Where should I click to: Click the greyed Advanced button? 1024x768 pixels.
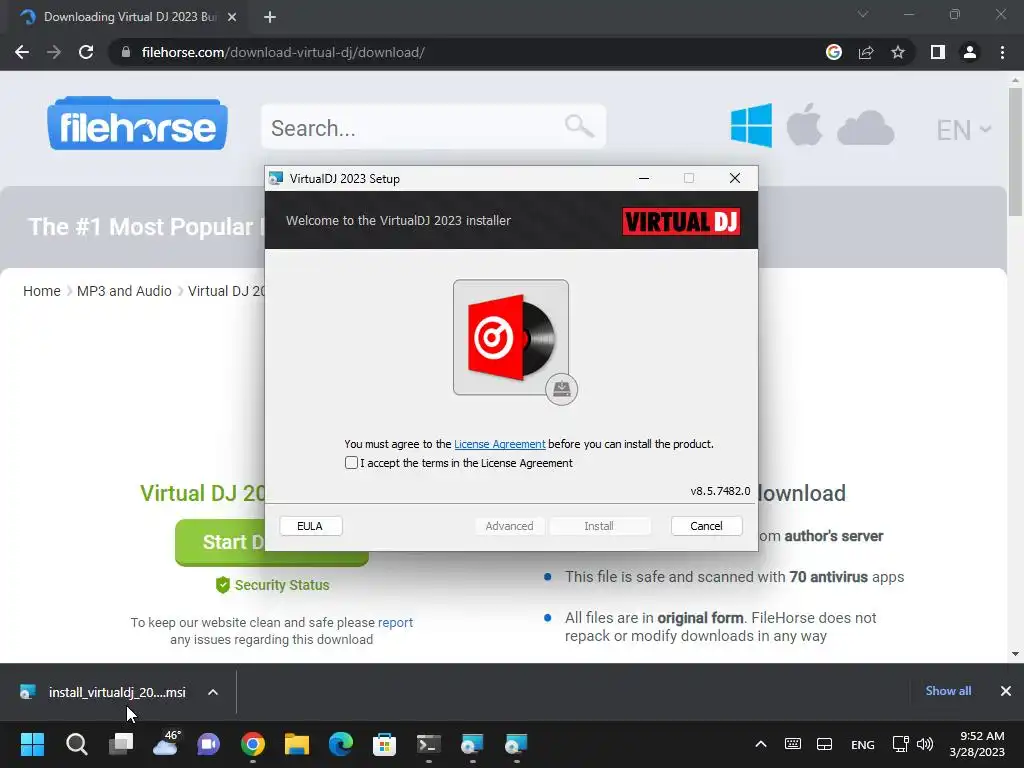[x=509, y=526]
